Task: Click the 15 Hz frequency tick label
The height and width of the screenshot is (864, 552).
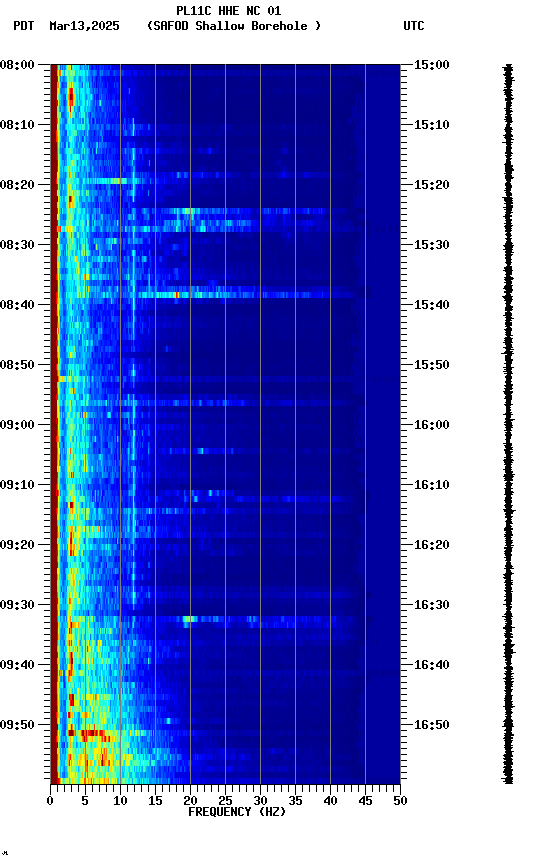Action: point(155,801)
